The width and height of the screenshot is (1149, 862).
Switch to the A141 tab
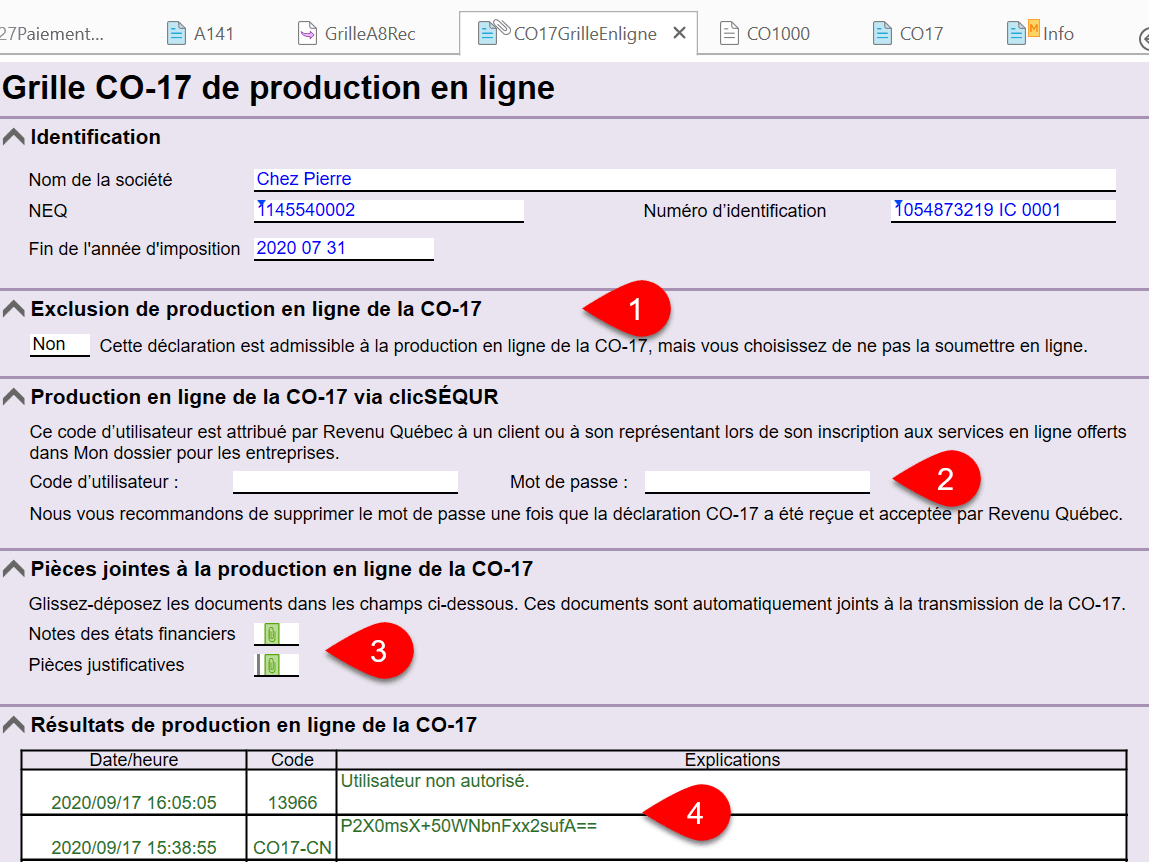tap(200, 34)
